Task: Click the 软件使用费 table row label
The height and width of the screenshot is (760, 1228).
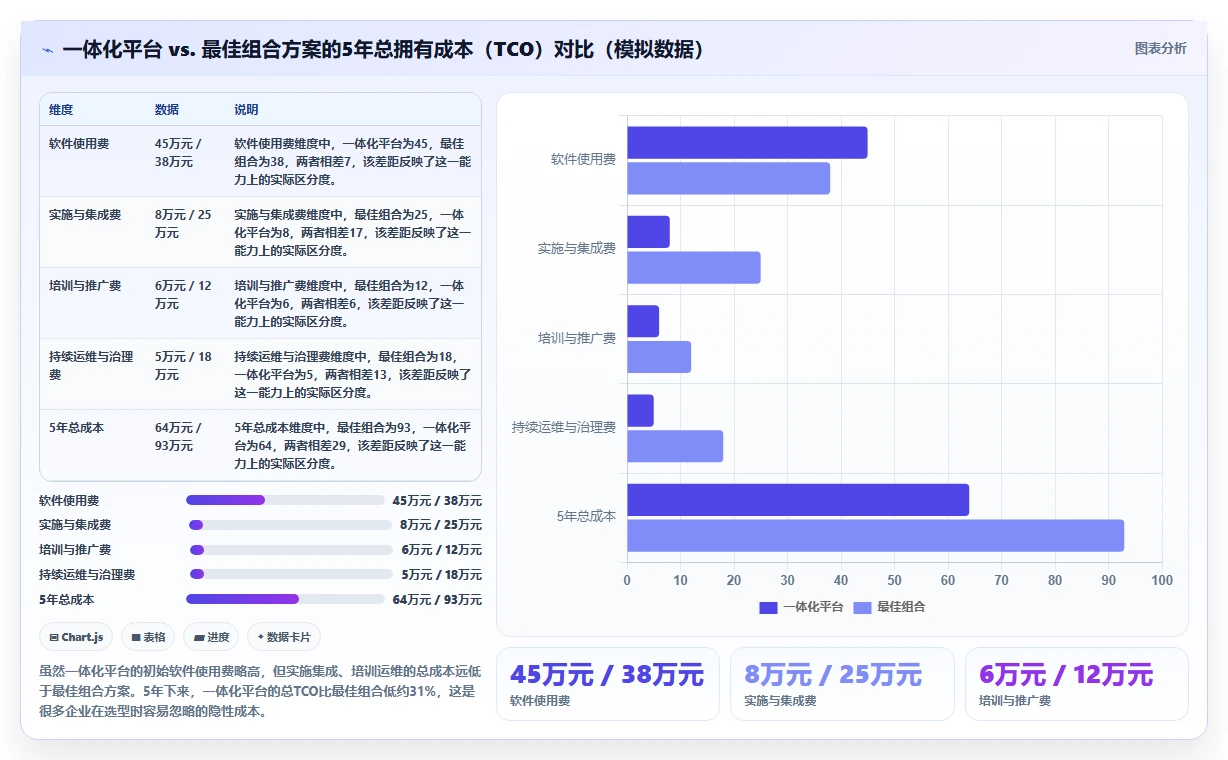Action: coord(79,143)
